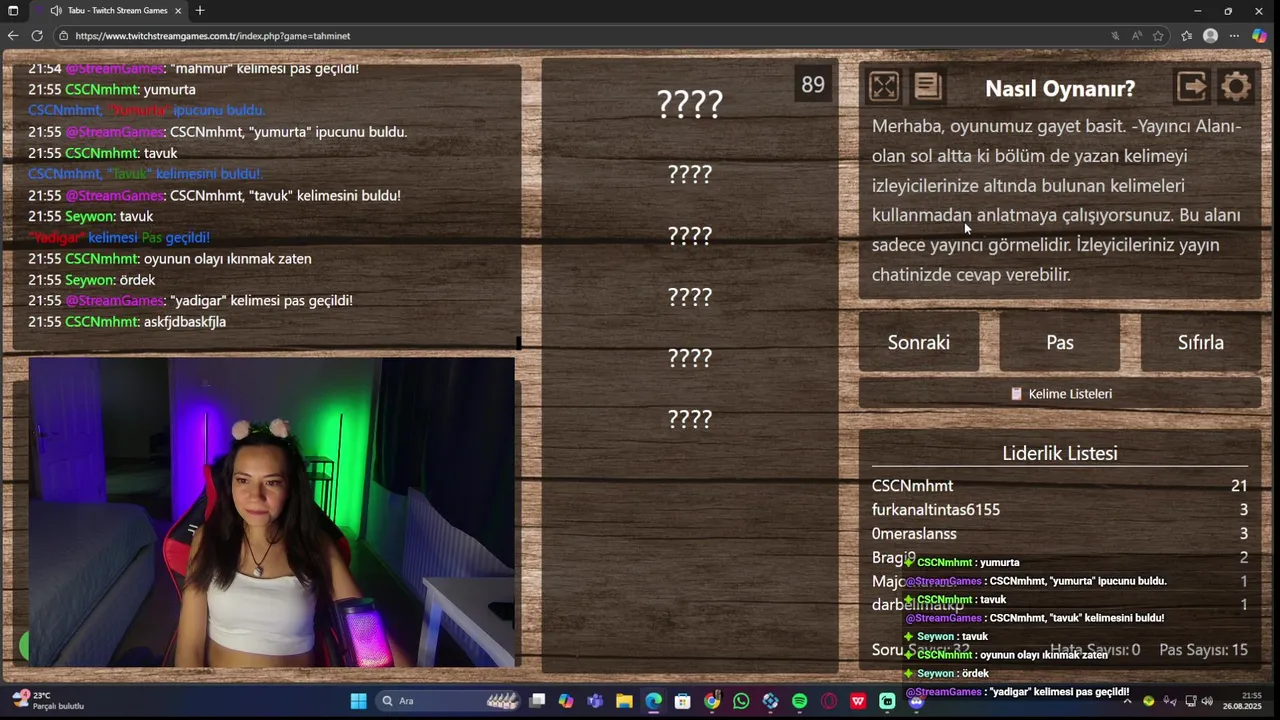Click the Nasıl Oynanır? heading
Viewport: 1280px width, 720px height.
pos(1060,88)
